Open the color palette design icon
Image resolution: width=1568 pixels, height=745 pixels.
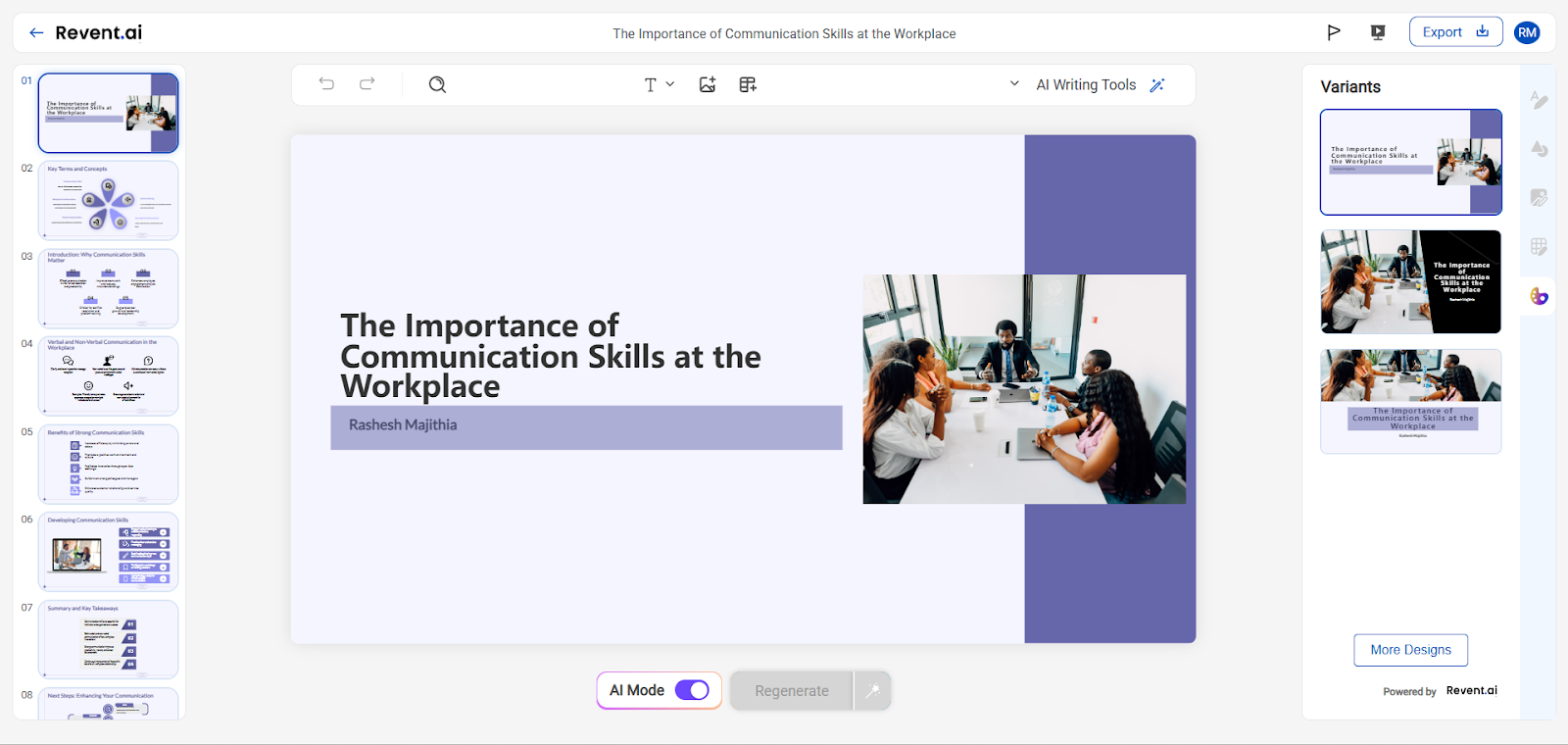pyautogui.click(x=1540, y=296)
